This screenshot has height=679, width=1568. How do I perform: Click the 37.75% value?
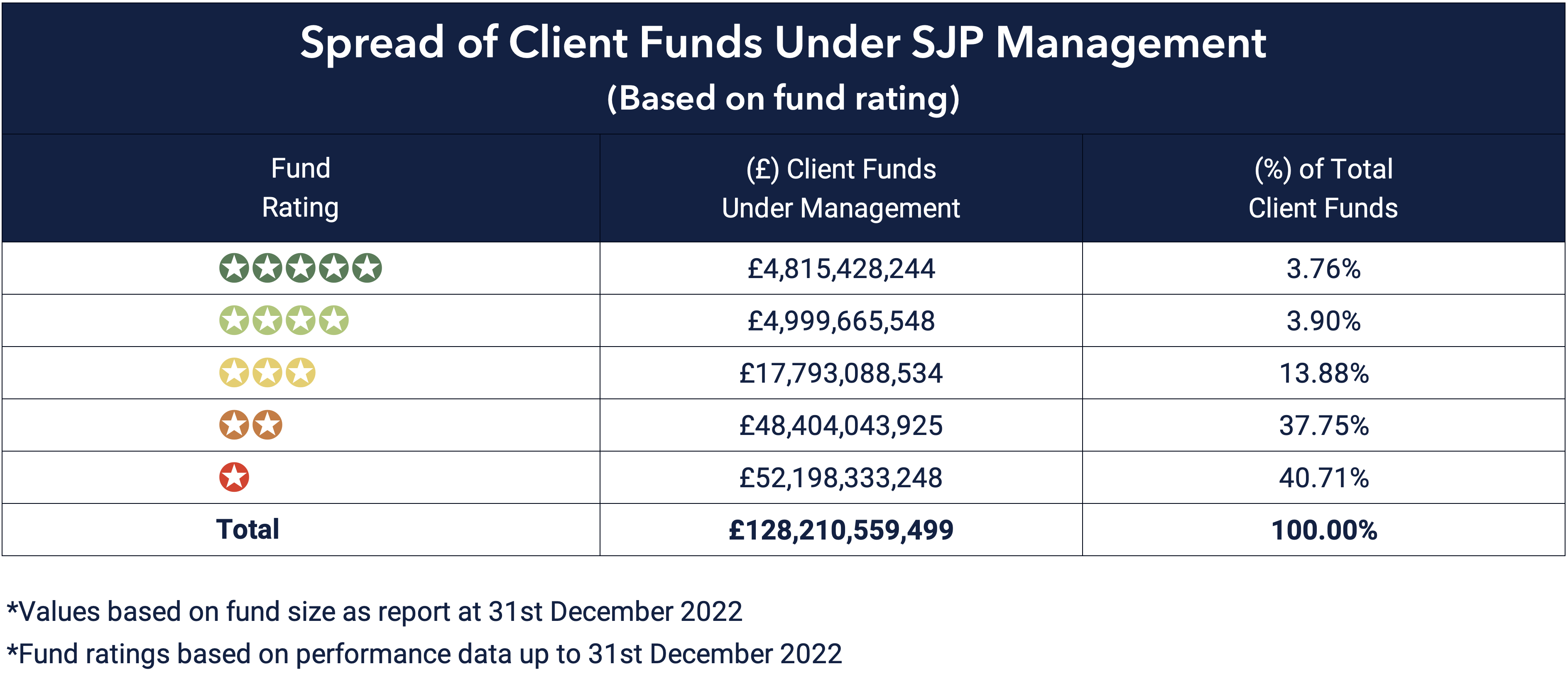(x=1323, y=425)
